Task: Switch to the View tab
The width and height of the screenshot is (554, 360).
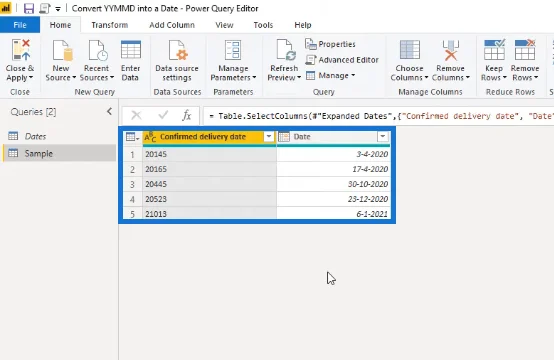Action: click(224, 25)
